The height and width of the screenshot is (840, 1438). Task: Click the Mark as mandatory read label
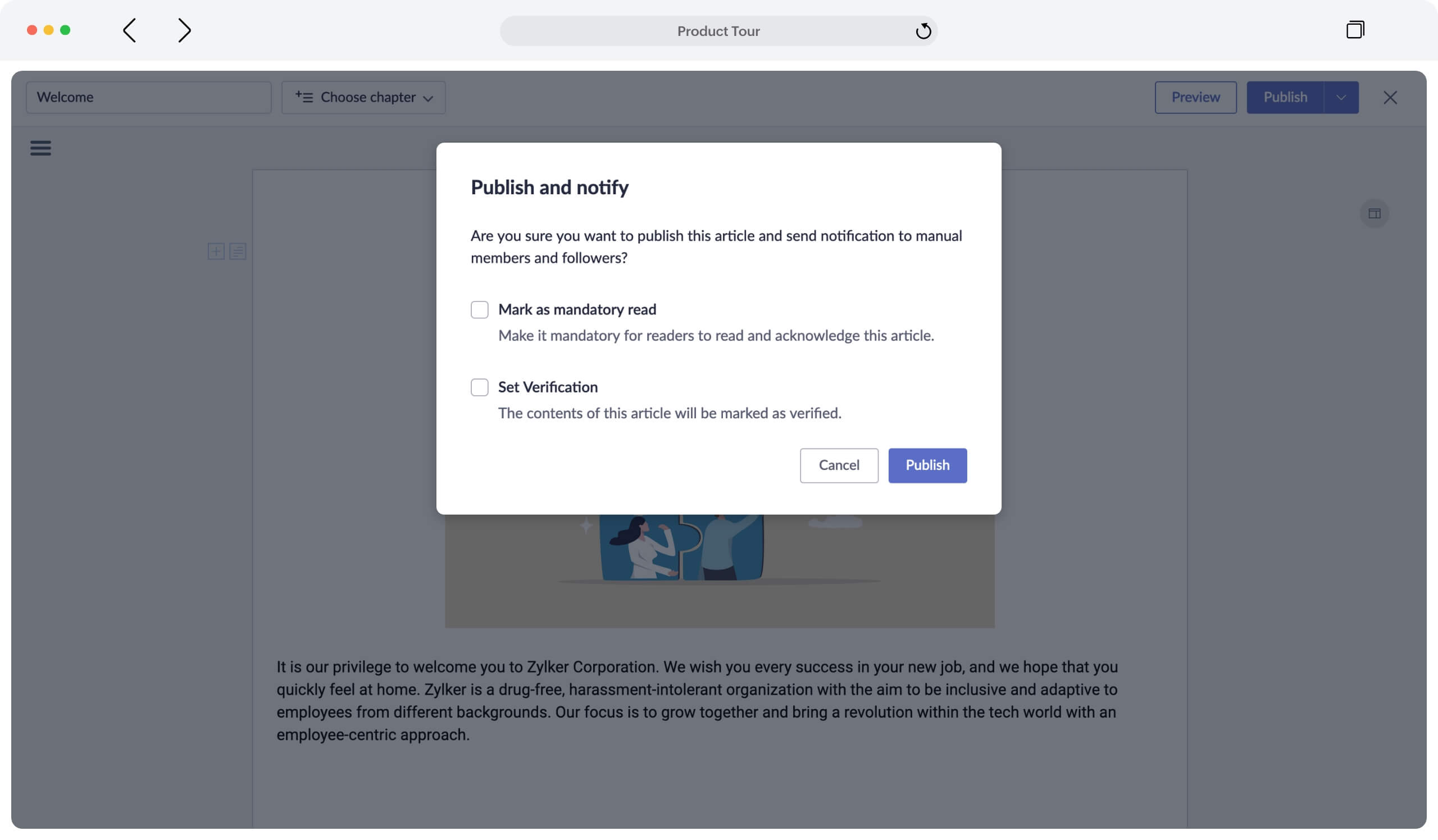tap(577, 309)
